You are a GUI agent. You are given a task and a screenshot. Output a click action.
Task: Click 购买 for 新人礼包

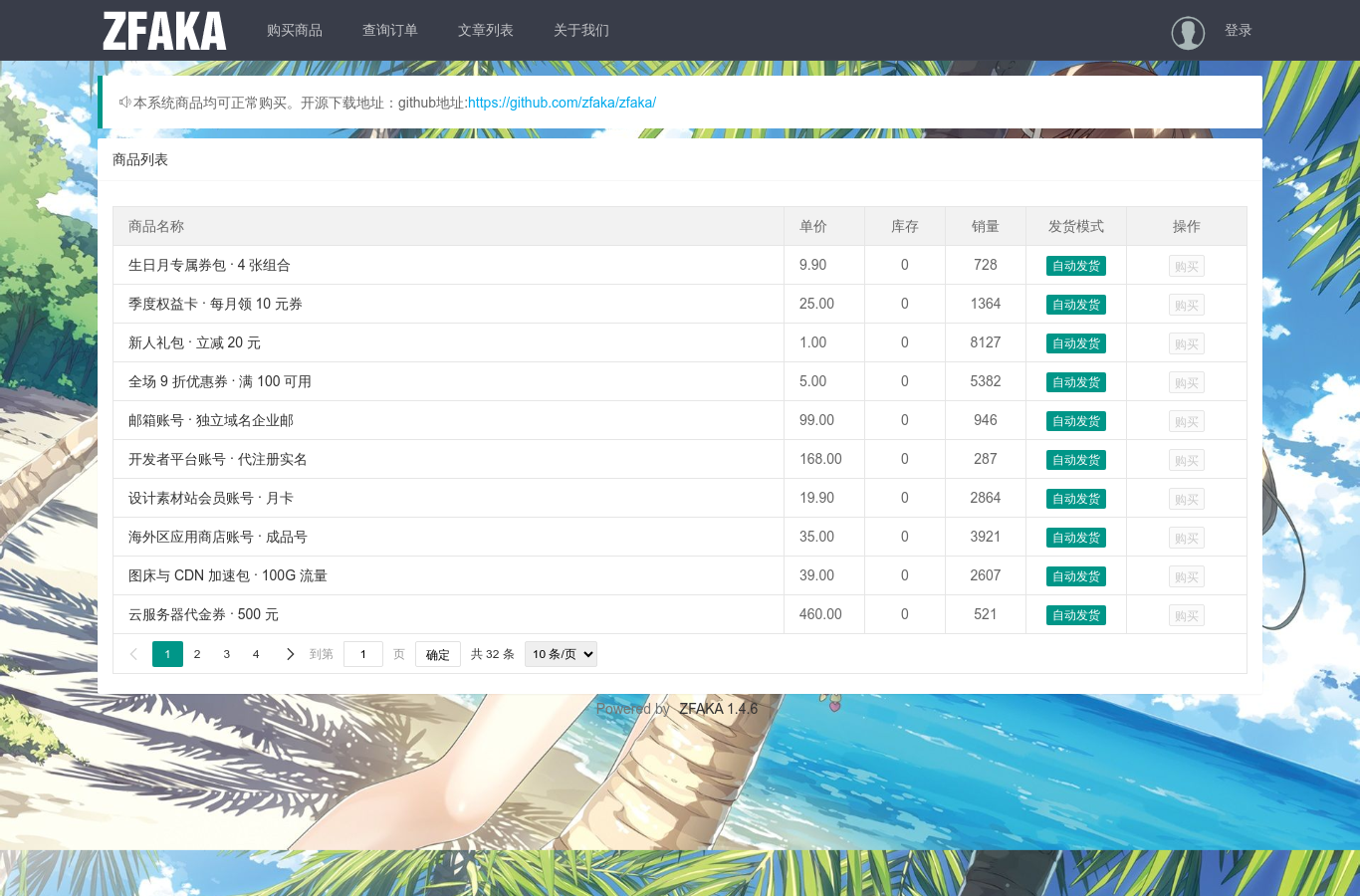click(1187, 343)
